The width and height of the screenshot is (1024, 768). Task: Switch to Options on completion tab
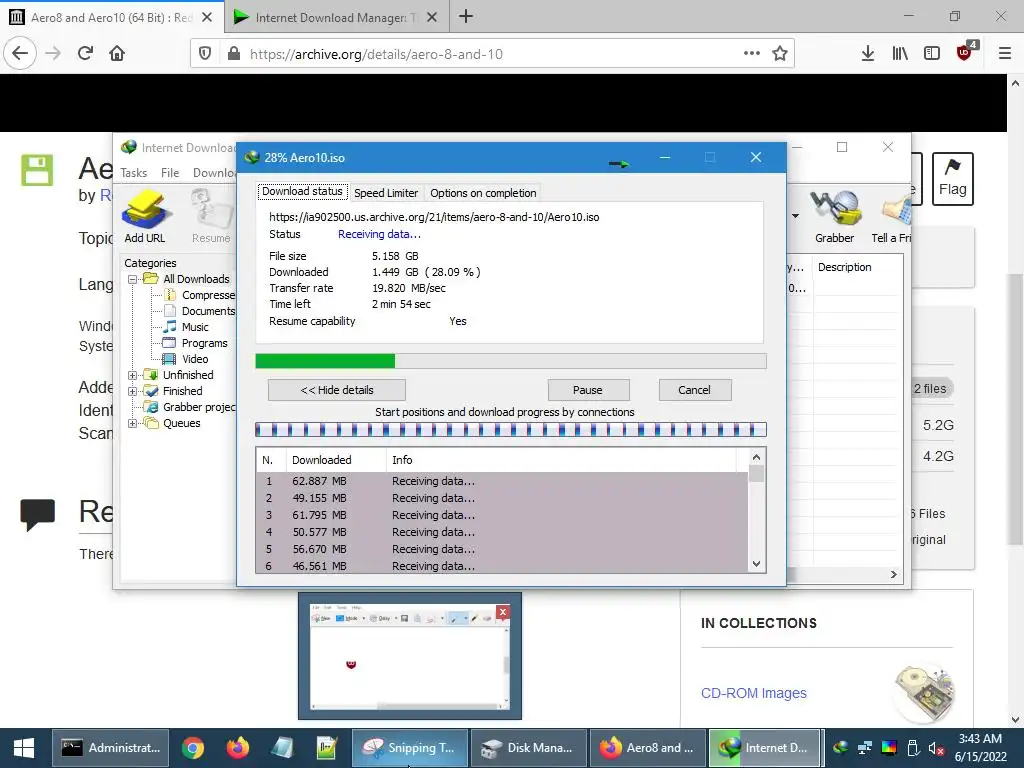click(x=483, y=193)
